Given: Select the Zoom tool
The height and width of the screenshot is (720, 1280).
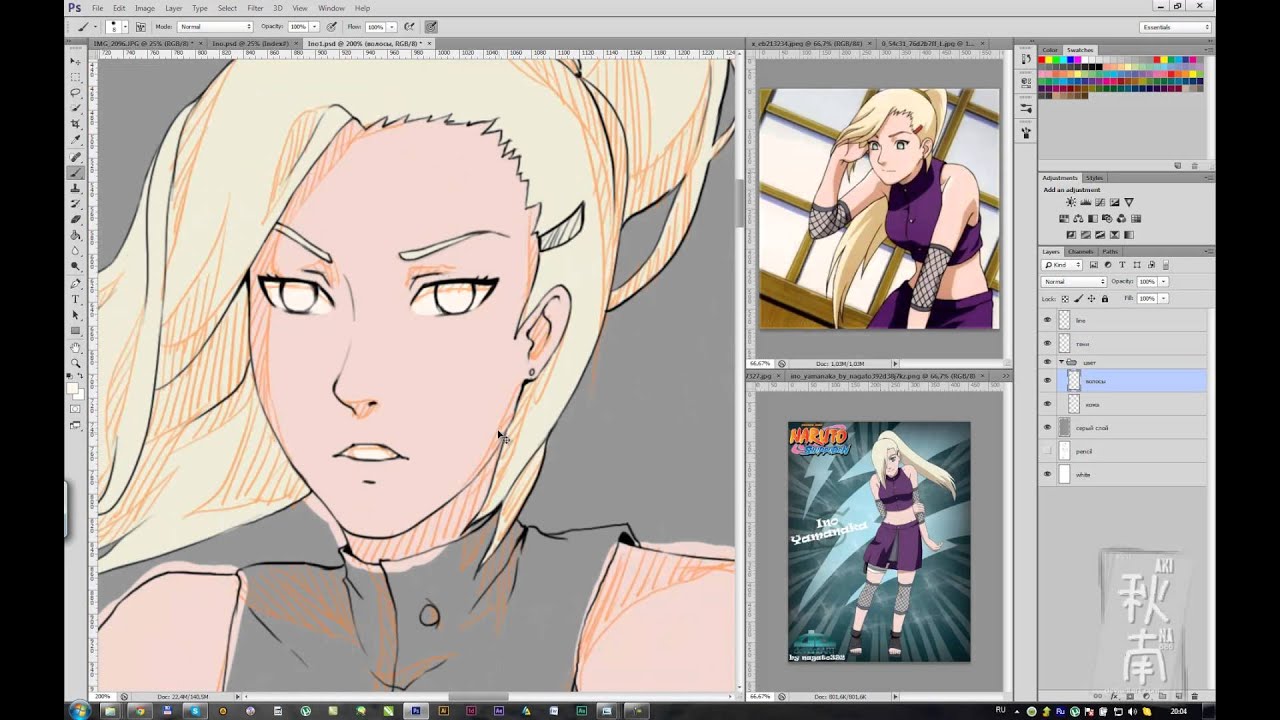Looking at the screenshot, I should pos(76,361).
